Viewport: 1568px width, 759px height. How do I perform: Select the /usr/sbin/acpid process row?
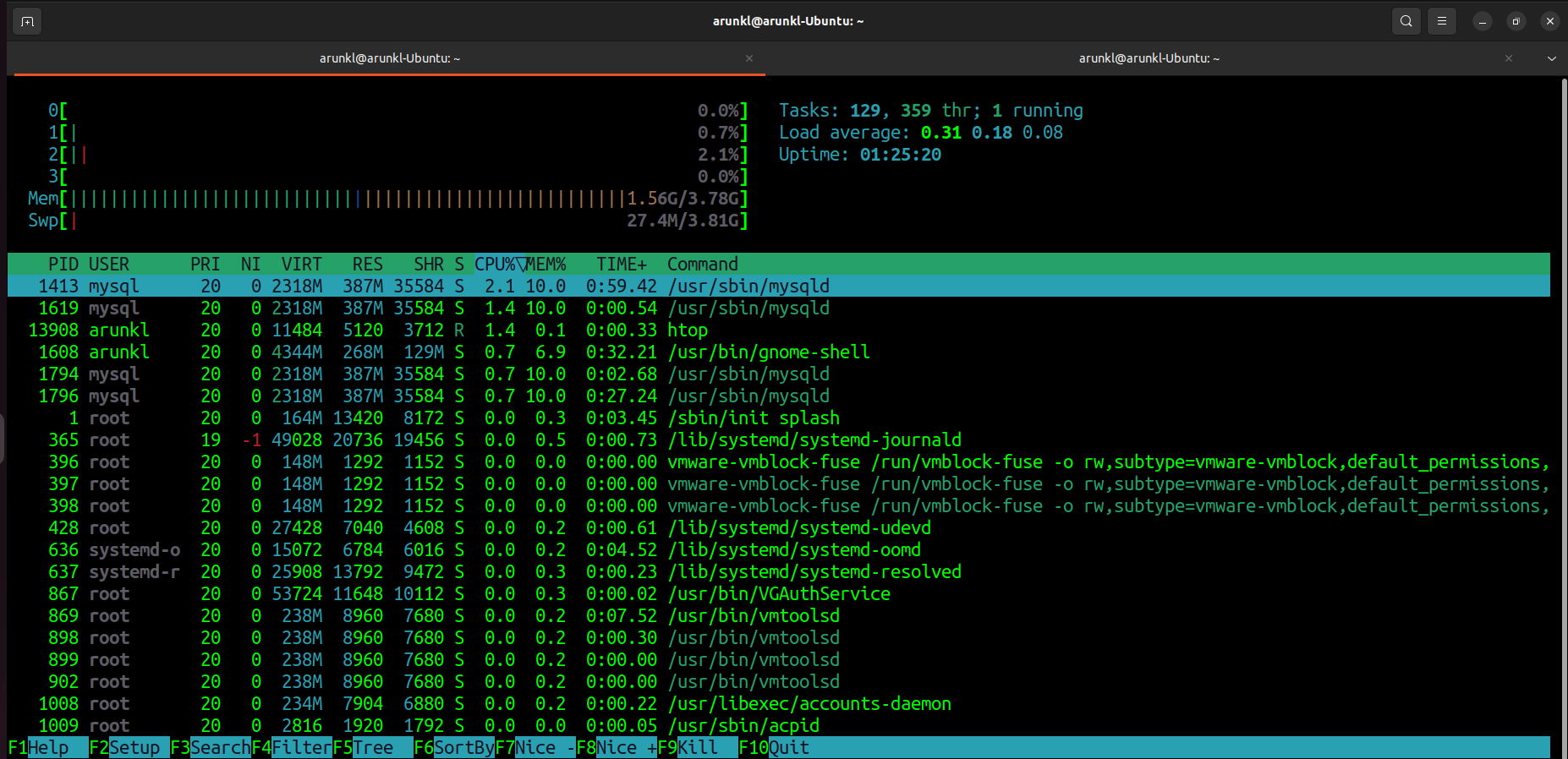[779, 725]
